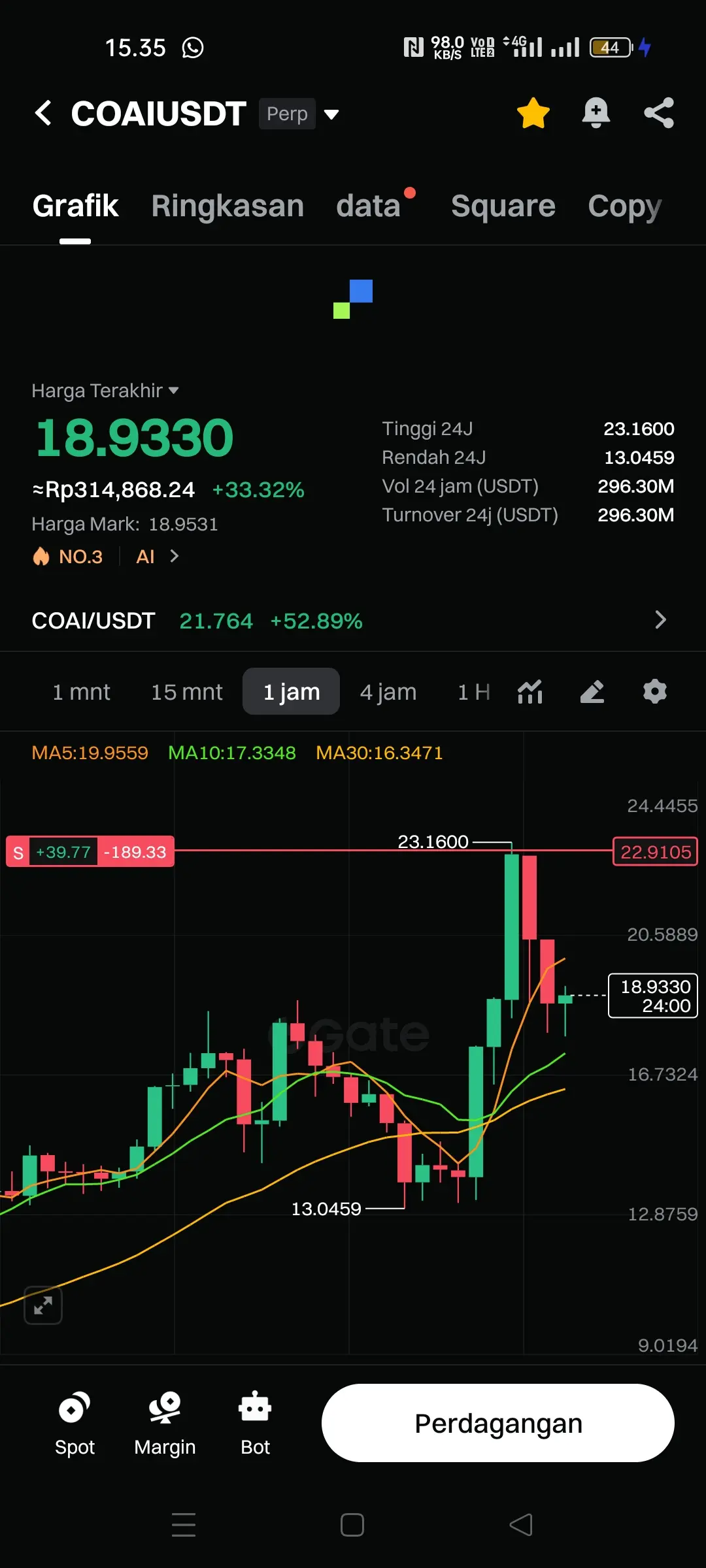This screenshot has width=706, height=1568.
Task: Open the data tab
Action: (x=368, y=206)
